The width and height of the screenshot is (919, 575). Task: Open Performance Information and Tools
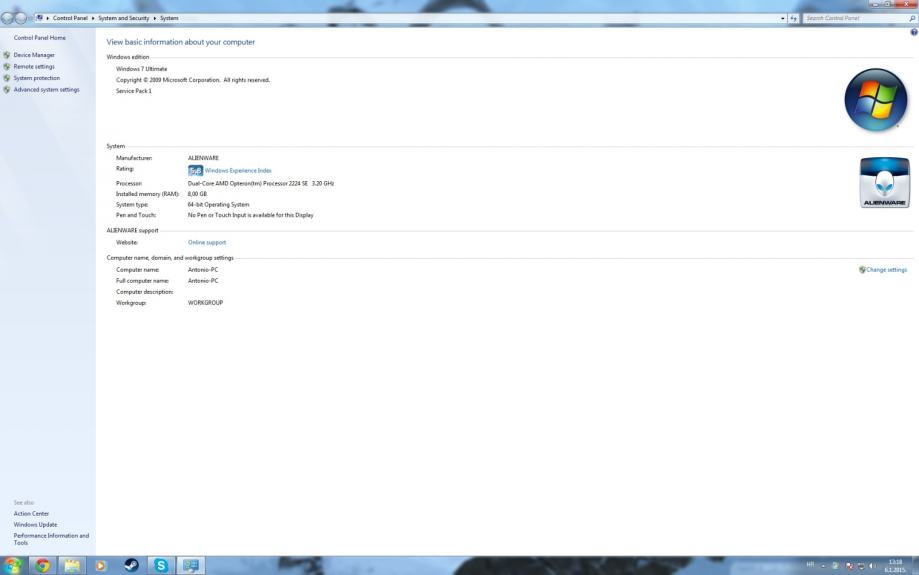(x=51, y=539)
